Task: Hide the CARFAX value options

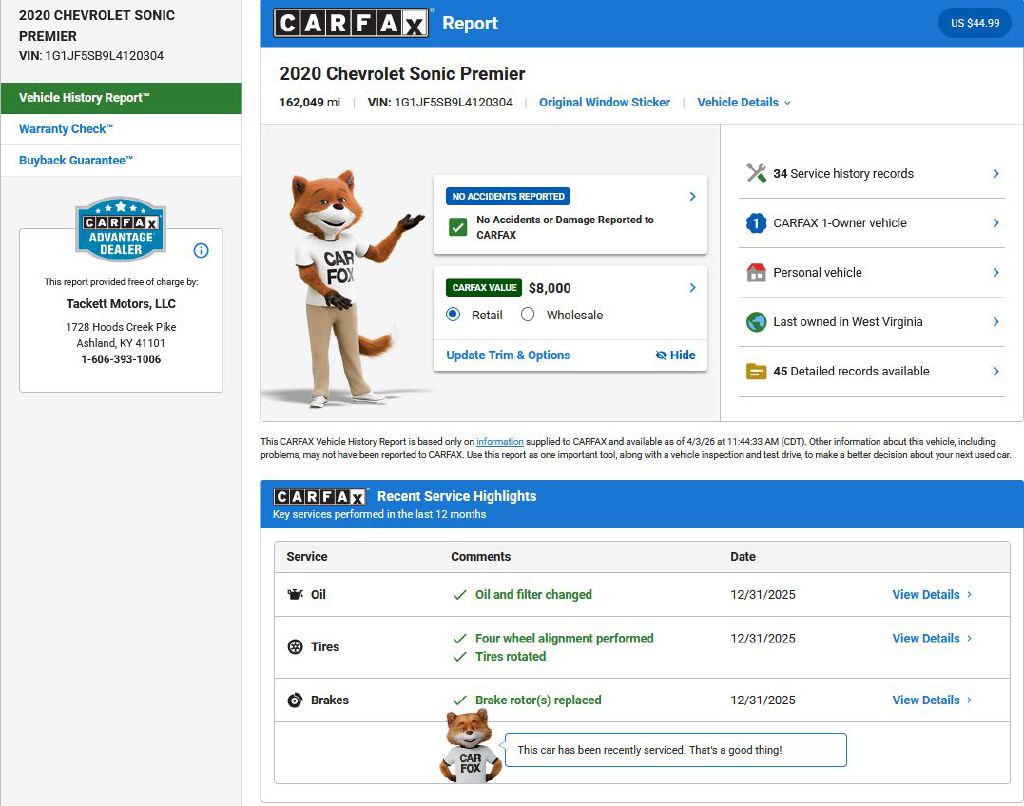Action: 675,355
